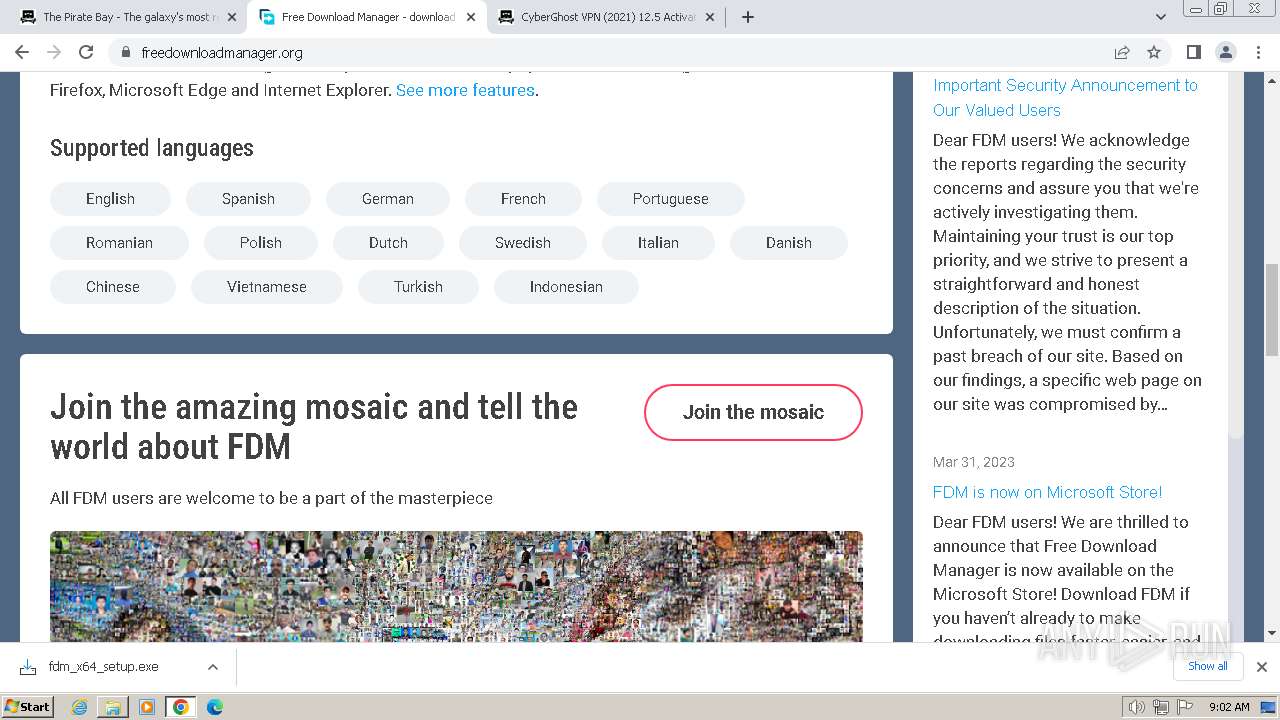
Task: Launch Internet Explorer from taskbar
Action: tap(80, 707)
